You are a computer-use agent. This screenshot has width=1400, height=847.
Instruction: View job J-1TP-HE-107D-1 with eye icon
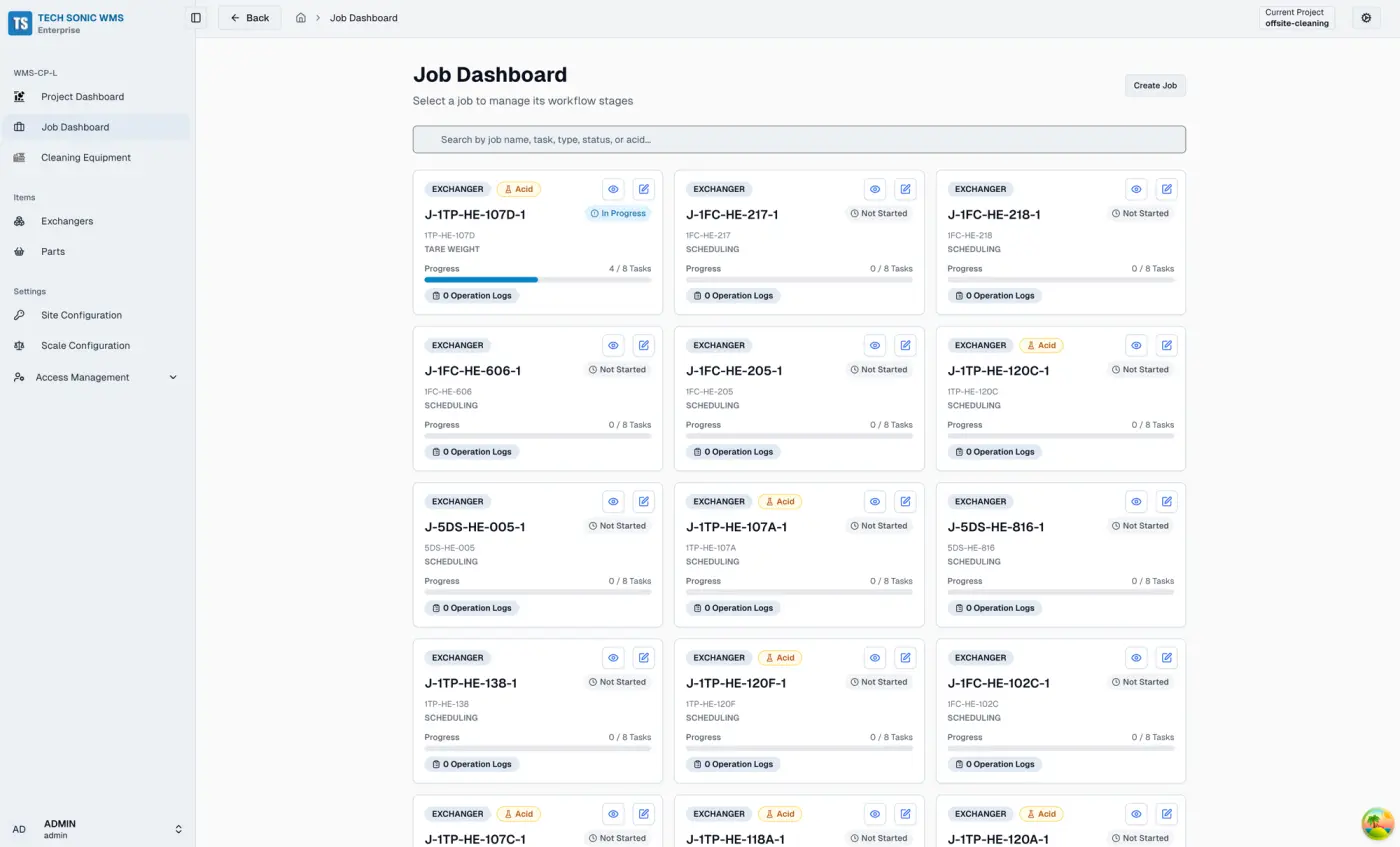click(x=613, y=189)
